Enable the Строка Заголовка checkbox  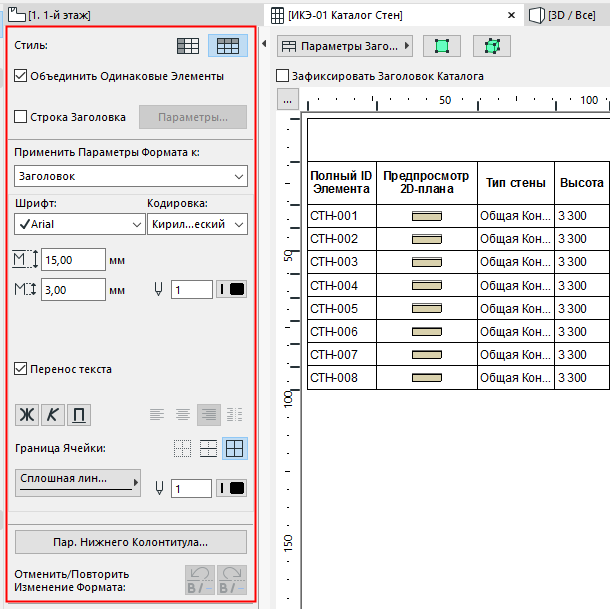pos(22,117)
